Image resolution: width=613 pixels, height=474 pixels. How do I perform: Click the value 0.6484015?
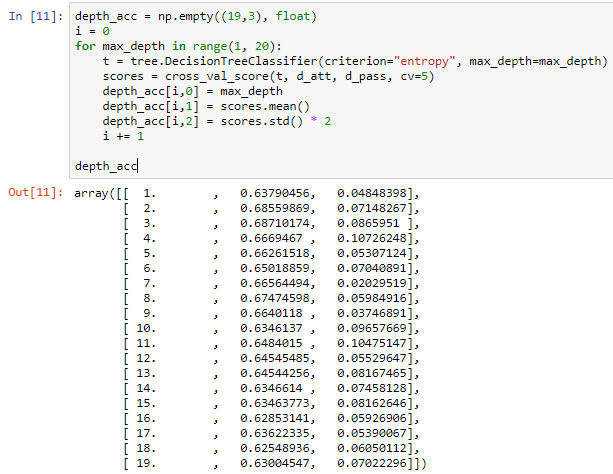click(271, 343)
